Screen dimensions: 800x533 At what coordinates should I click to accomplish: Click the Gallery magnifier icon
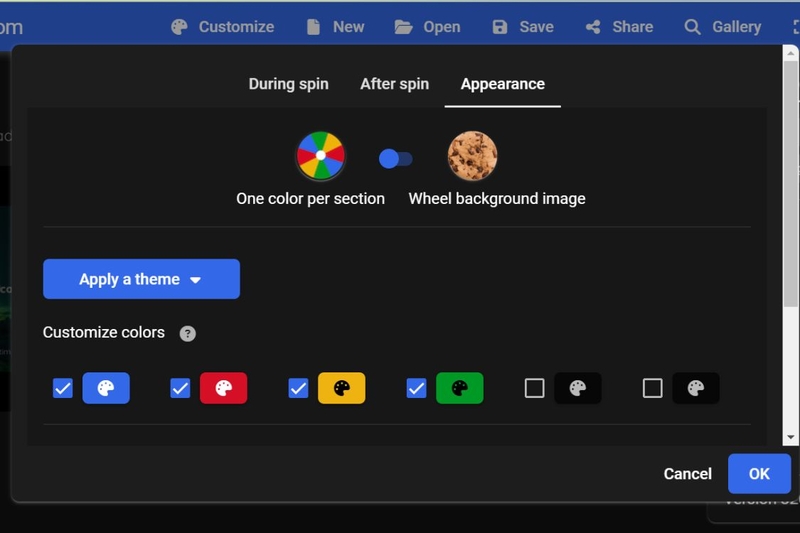tap(692, 27)
